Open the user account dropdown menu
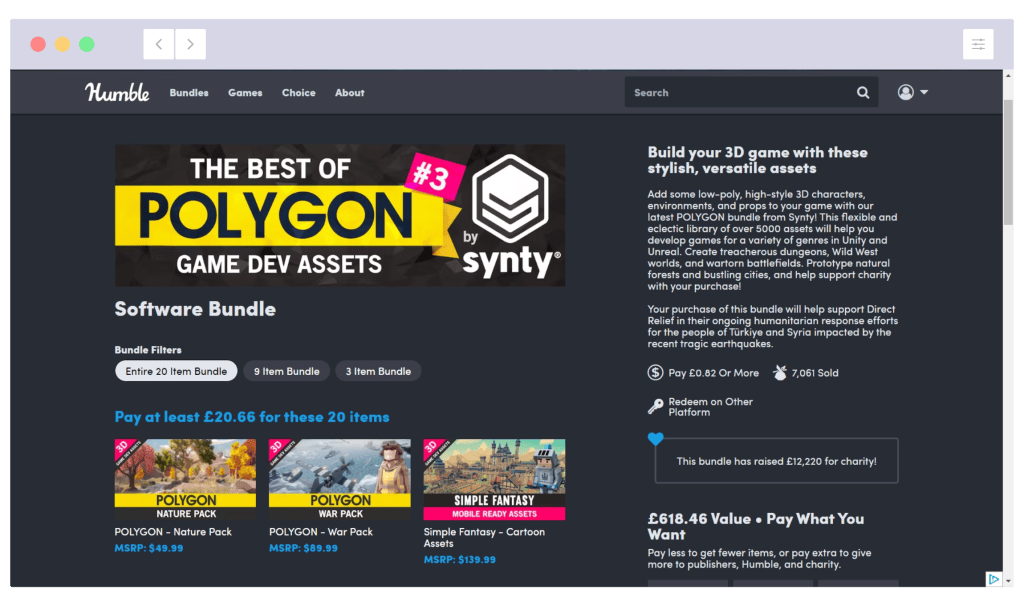Viewport: 1024px width, 606px height. pyautogui.click(x=912, y=93)
